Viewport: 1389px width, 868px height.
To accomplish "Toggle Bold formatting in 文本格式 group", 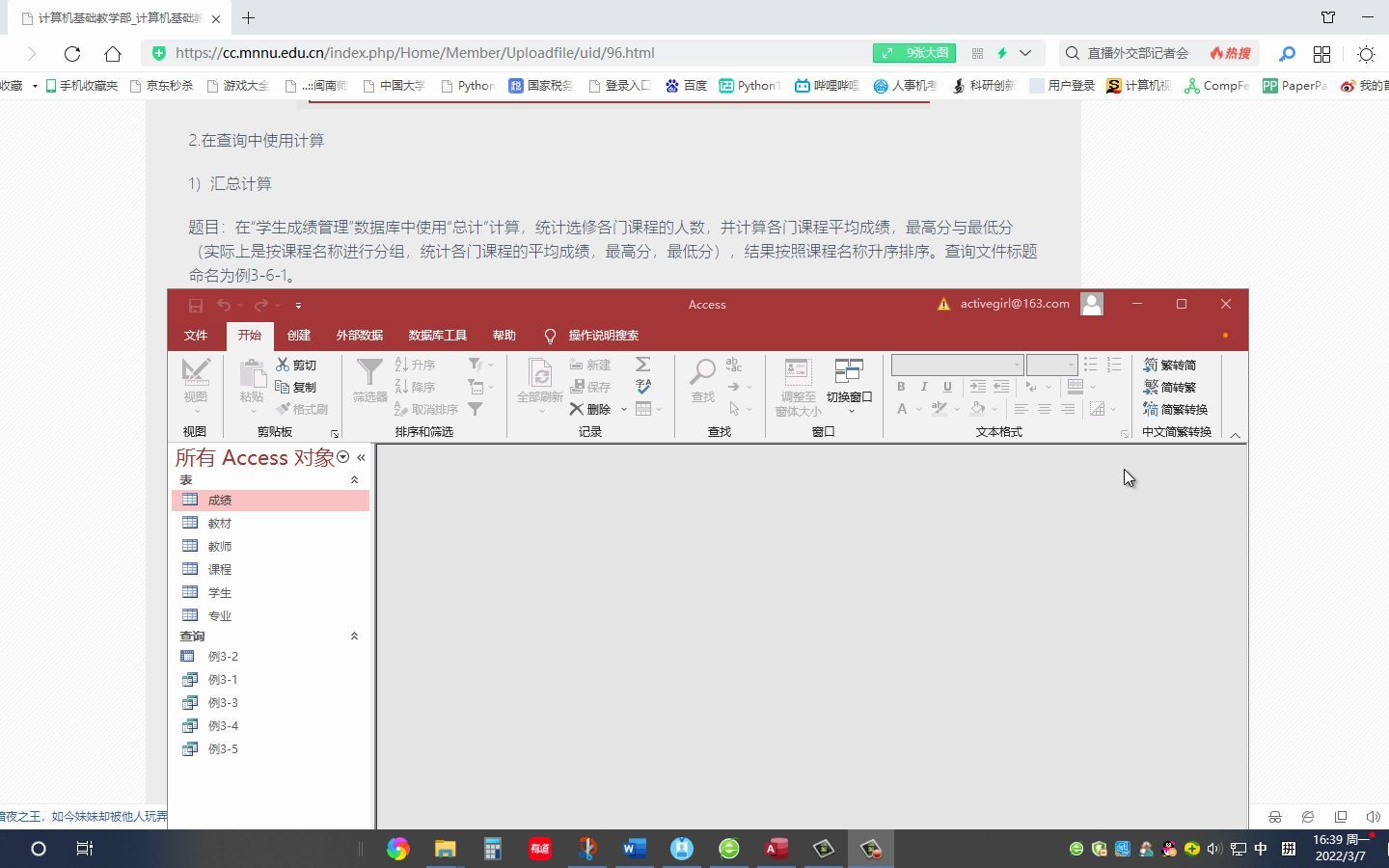I will click(x=900, y=386).
